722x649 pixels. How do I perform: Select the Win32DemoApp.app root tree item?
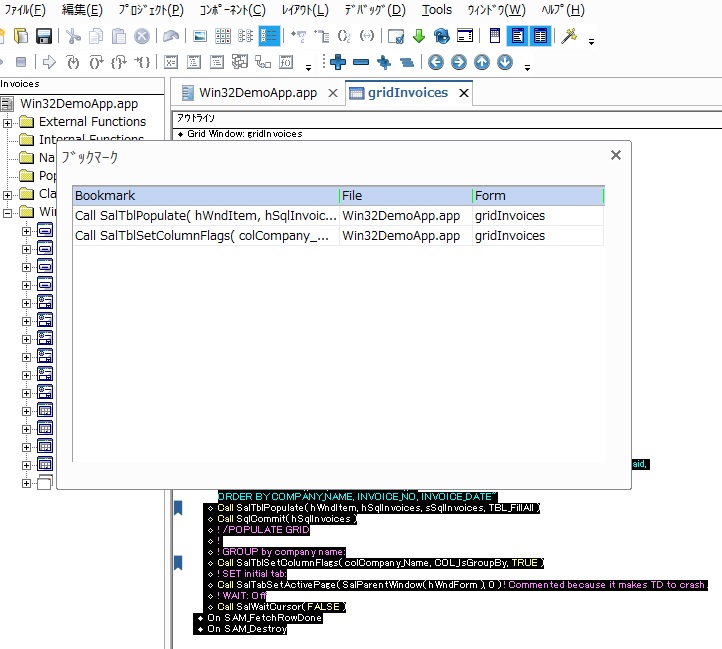[x=79, y=104]
